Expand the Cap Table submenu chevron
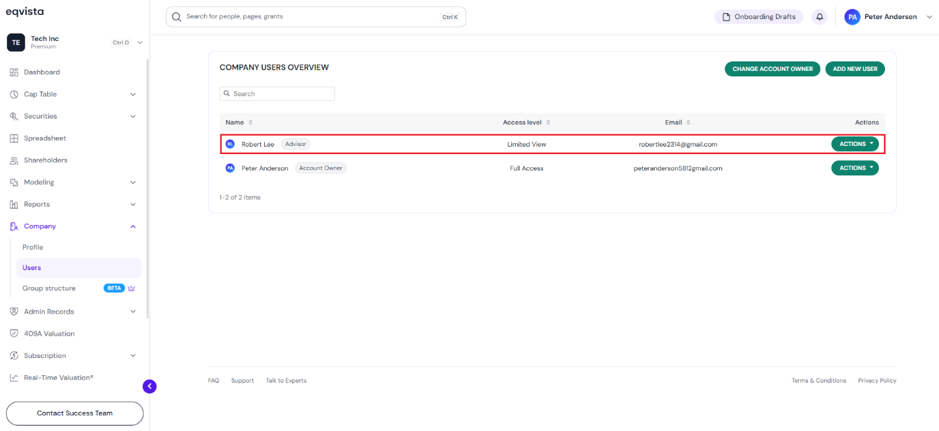 (133, 95)
